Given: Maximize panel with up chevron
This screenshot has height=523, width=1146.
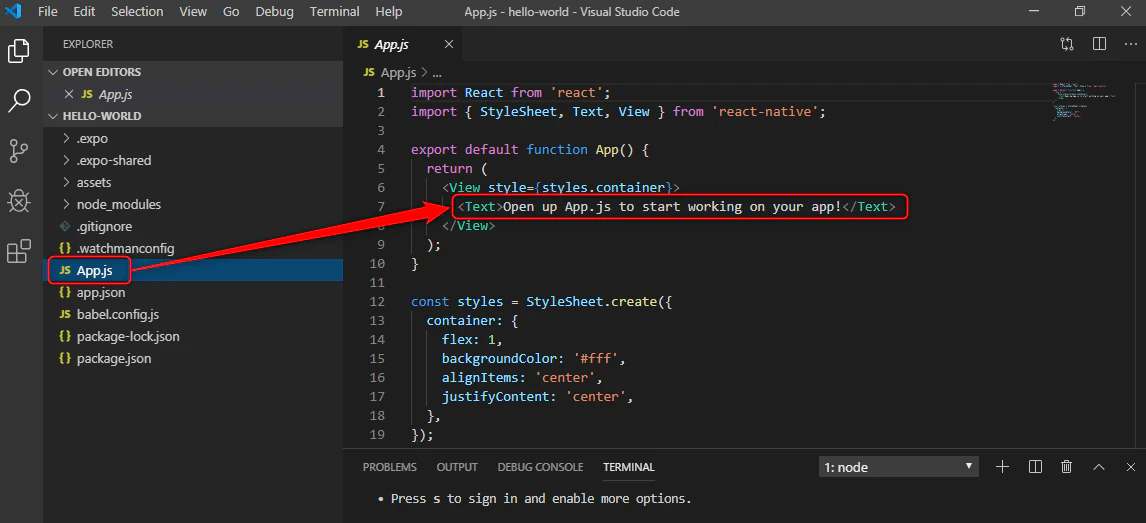Looking at the screenshot, I should pos(1099,467).
